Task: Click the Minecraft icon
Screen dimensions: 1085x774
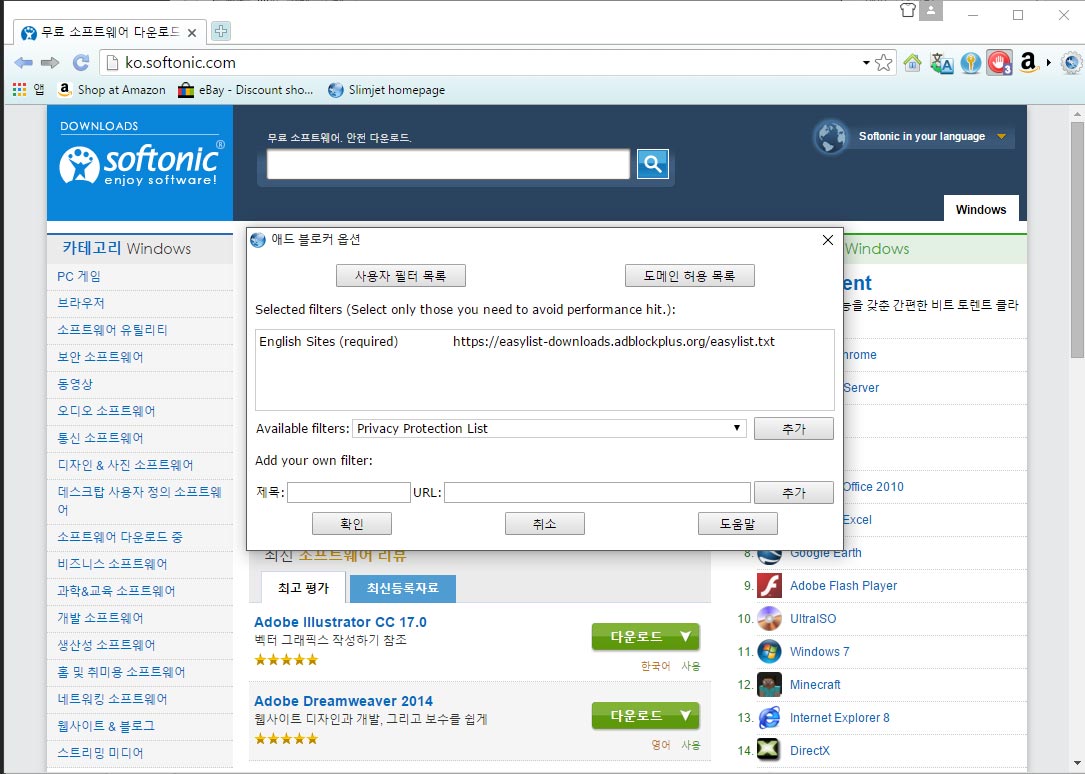Action: point(769,685)
